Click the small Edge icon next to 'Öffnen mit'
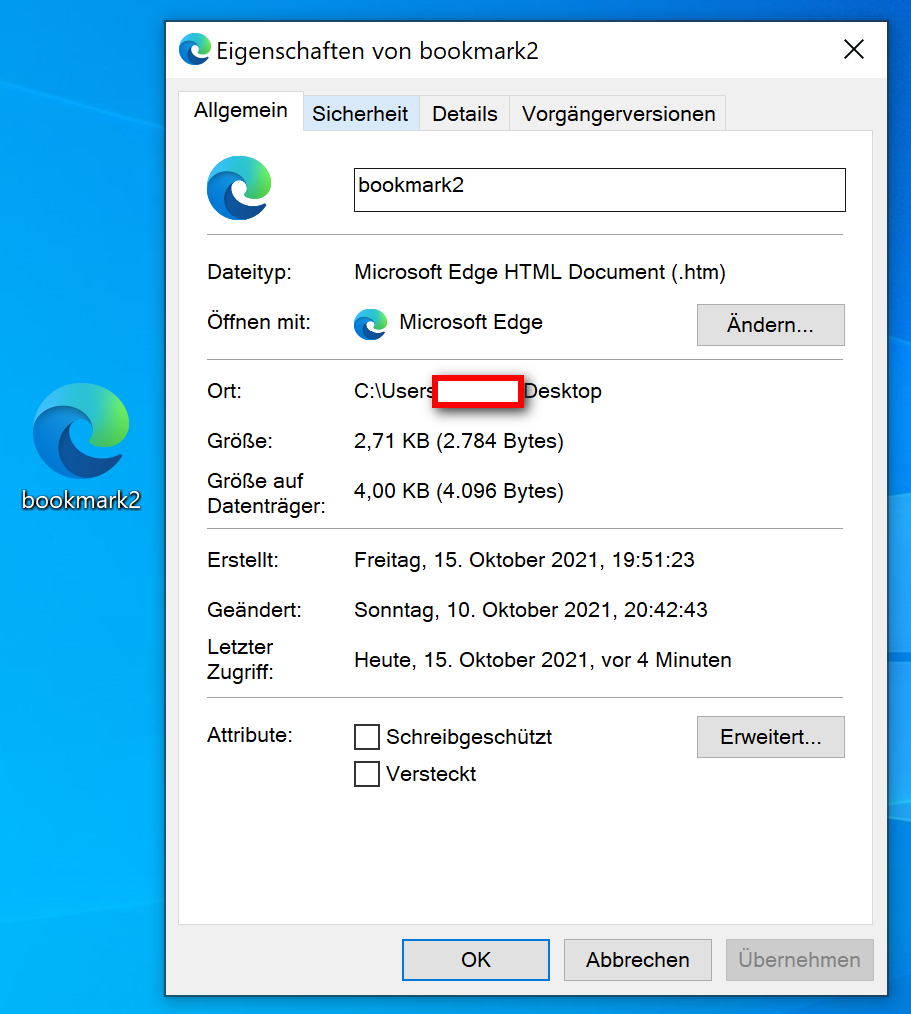911x1014 pixels. [370, 324]
